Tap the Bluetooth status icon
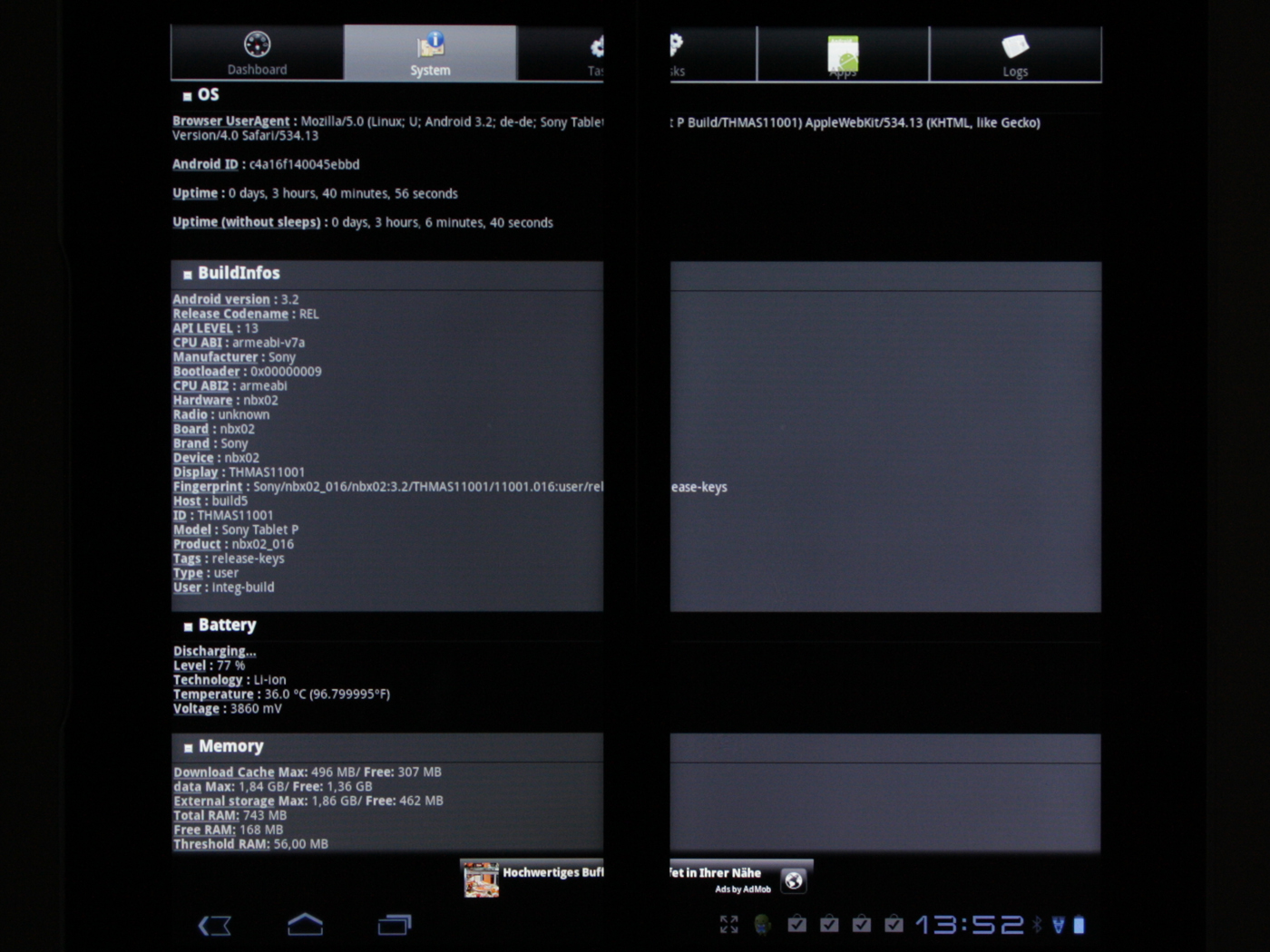Viewport: 1270px width, 952px height. 1038,924
